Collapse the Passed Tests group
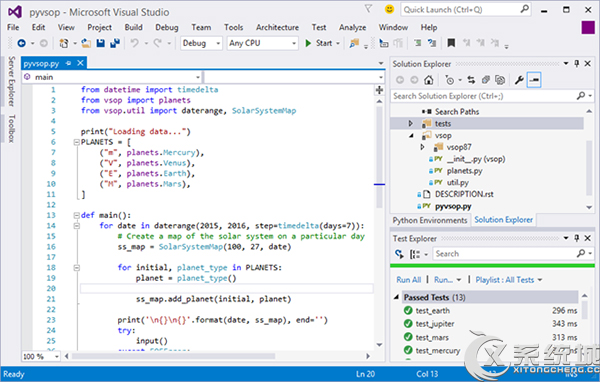The height and width of the screenshot is (382, 600). coord(396,297)
